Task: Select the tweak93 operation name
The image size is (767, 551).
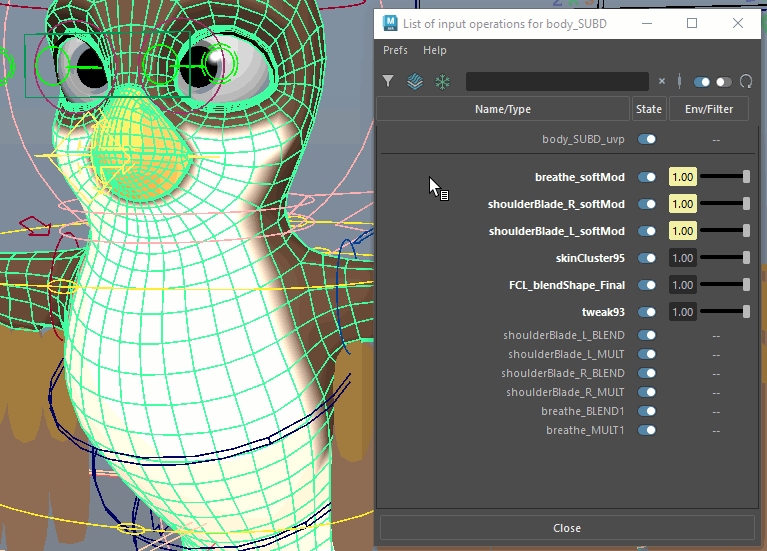Action: pyautogui.click(x=603, y=312)
